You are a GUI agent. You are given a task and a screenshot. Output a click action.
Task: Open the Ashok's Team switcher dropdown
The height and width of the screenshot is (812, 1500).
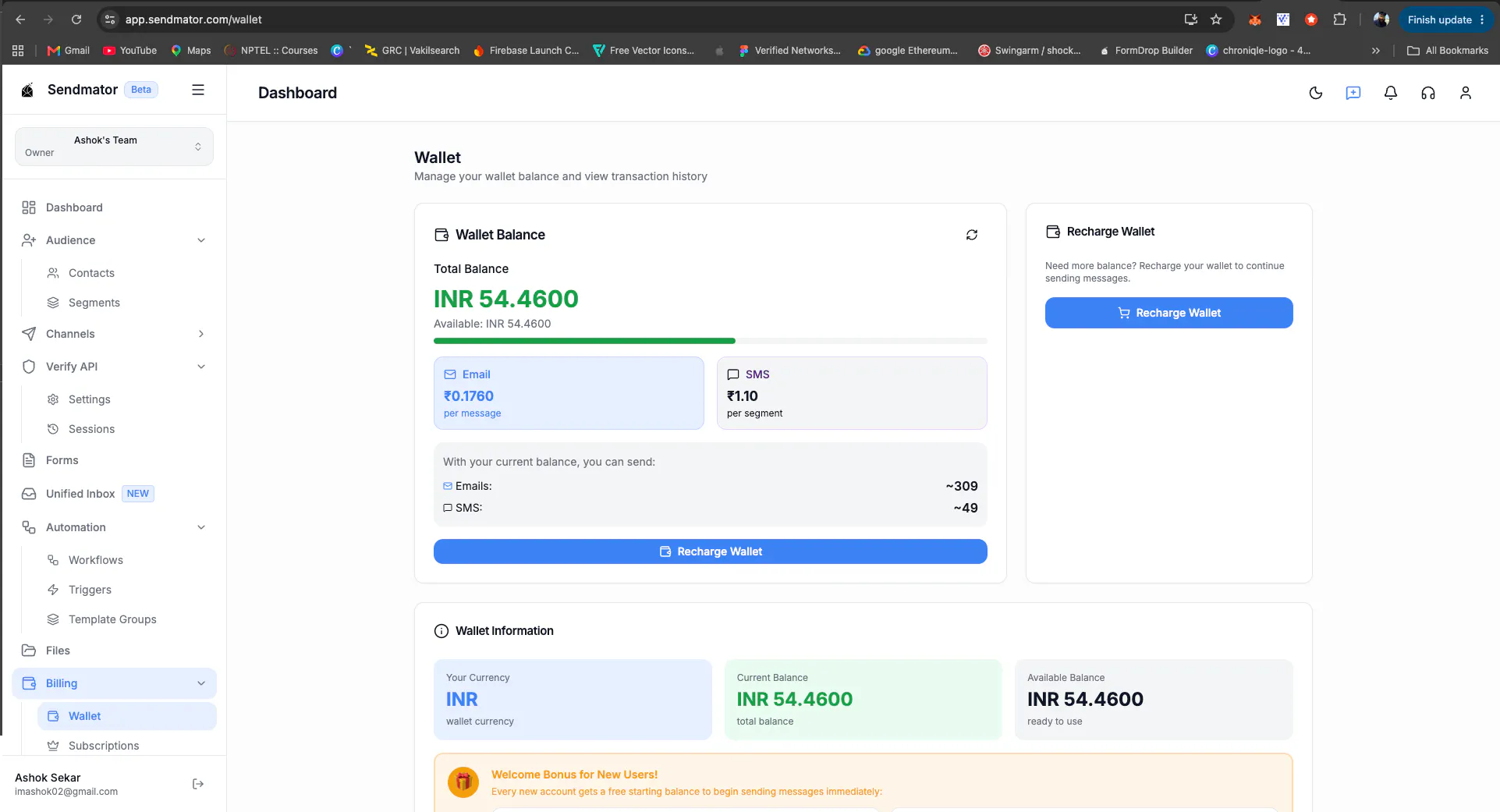(114, 147)
